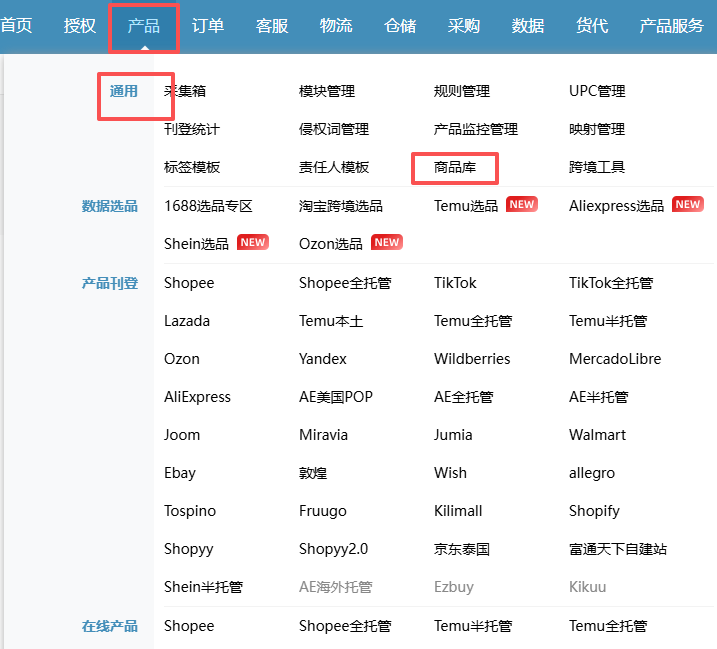Choose 侵权词管理 in the general section
Image resolution: width=717 pixels, height=649 pixels.
334,129
